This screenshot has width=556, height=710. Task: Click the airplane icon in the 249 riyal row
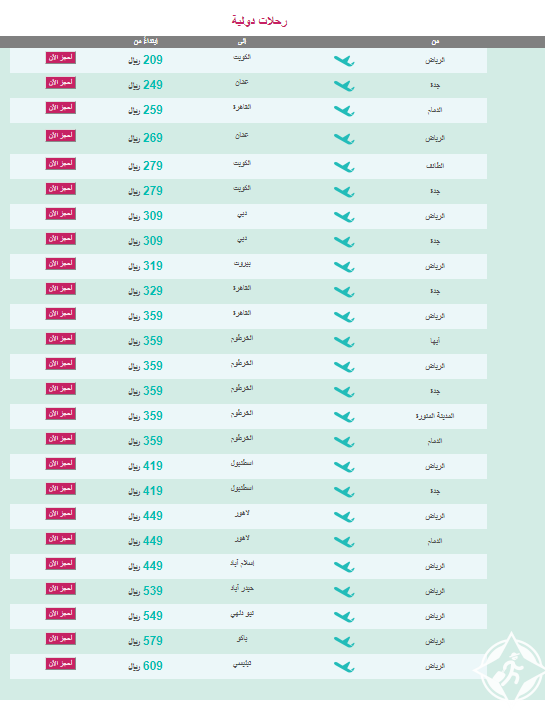coord(344,86)
